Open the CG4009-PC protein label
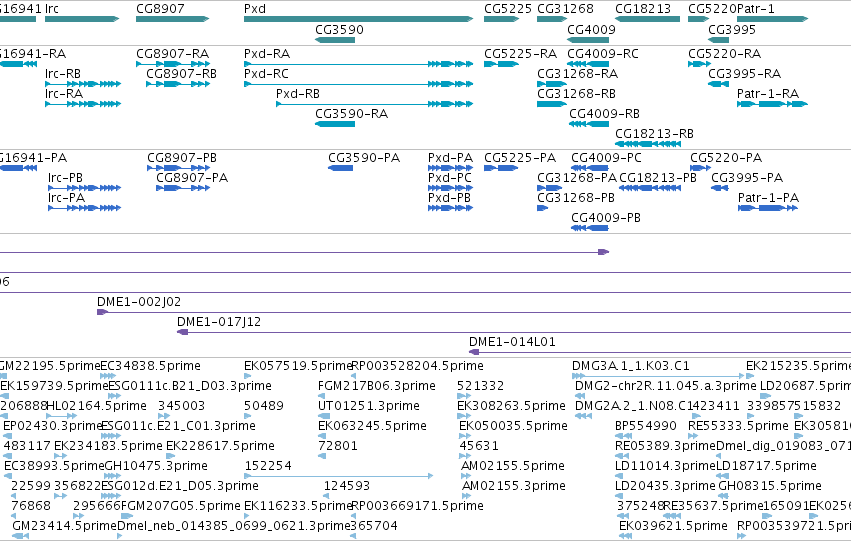Image resolution: width=851 pixels, height=541 pixels. point(606,158)
